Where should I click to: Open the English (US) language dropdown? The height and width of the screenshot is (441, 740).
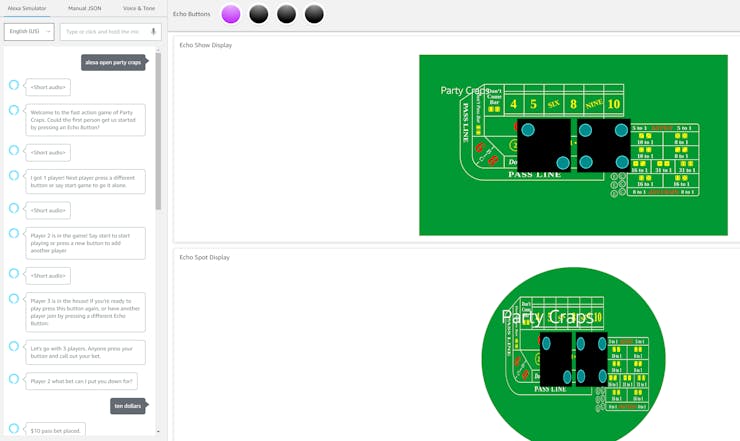point(29,32)
